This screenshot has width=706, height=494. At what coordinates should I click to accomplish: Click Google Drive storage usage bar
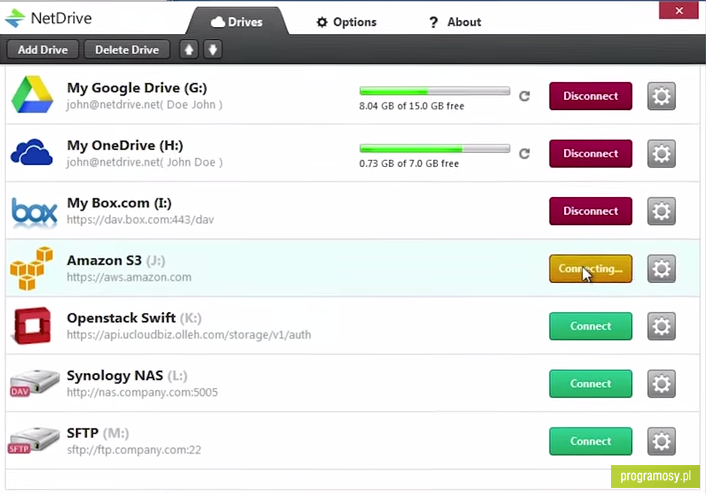tap(434, 91)
